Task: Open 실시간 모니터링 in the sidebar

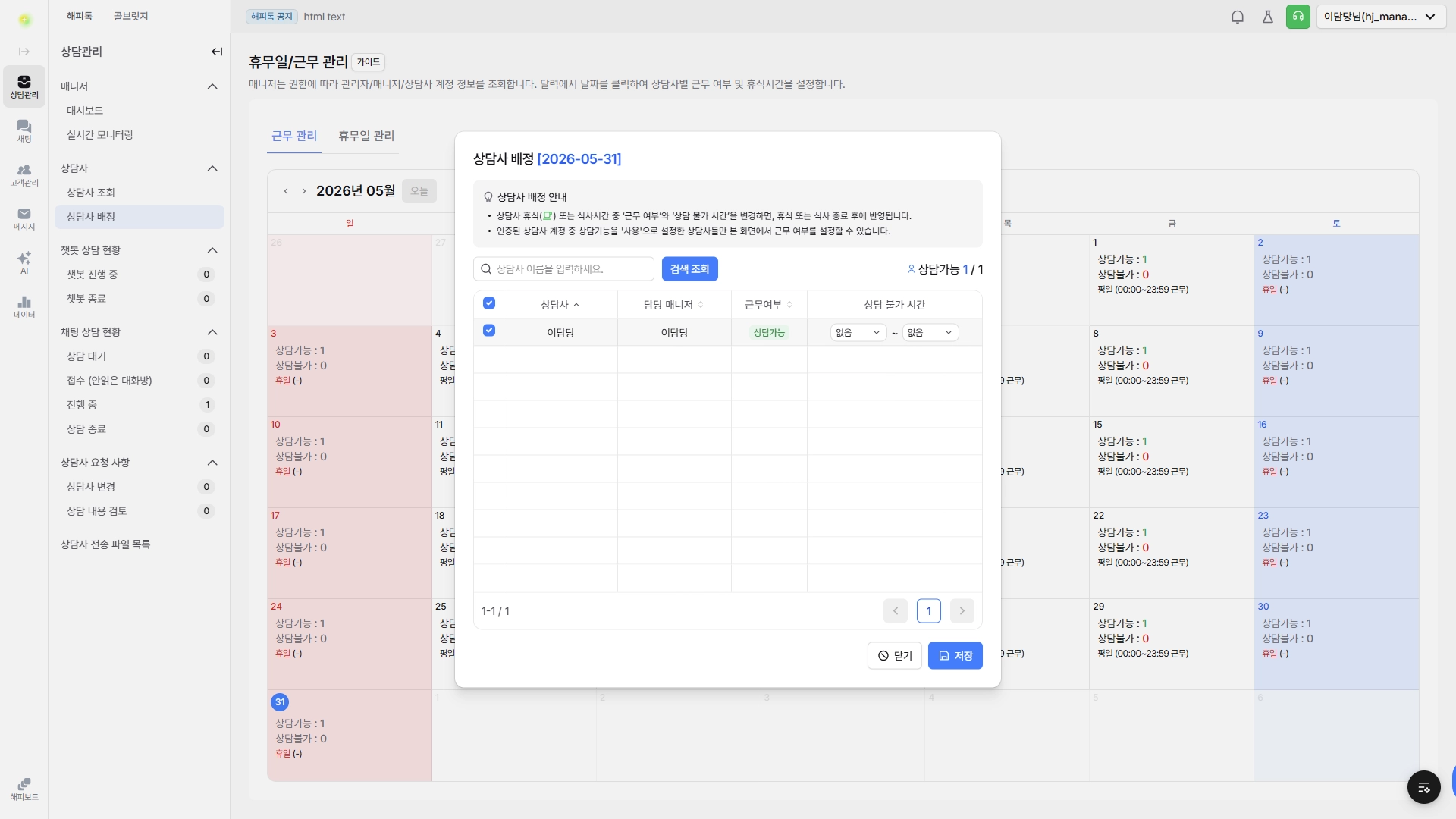Action: pos(140,135)
